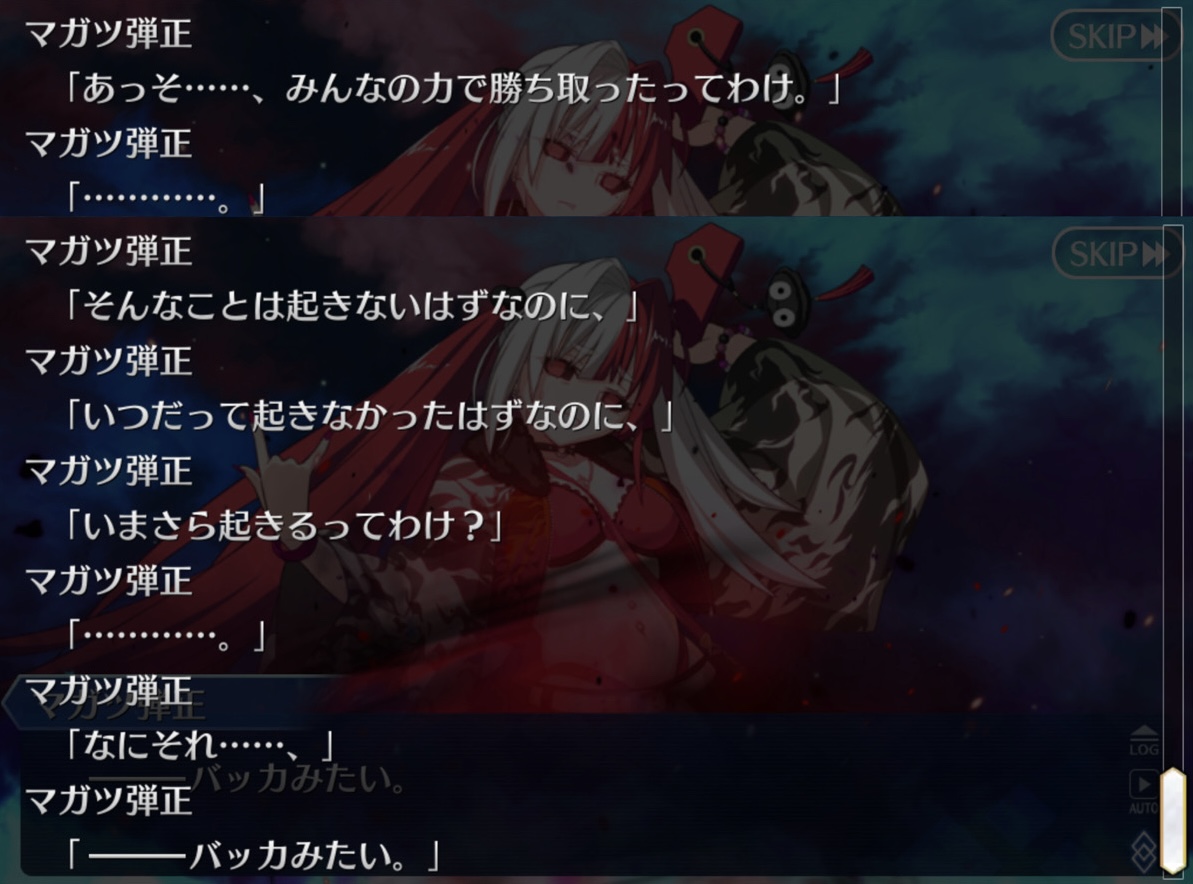
Task: Select log line 「いつだって起きなかったはずなのに、」
Action: (370, 416)
